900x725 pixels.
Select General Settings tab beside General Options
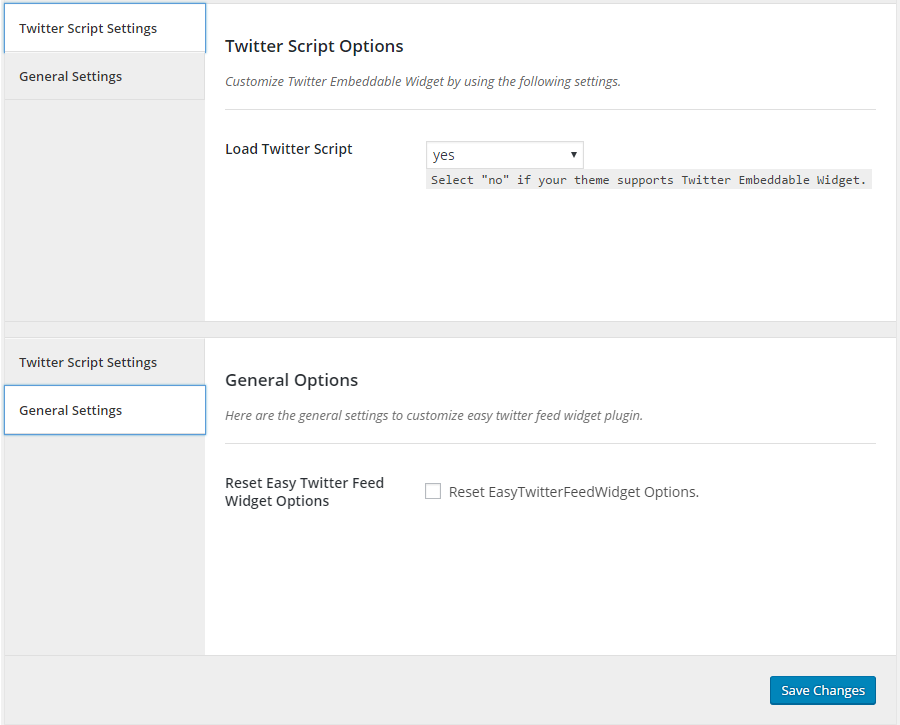point(104,410)
